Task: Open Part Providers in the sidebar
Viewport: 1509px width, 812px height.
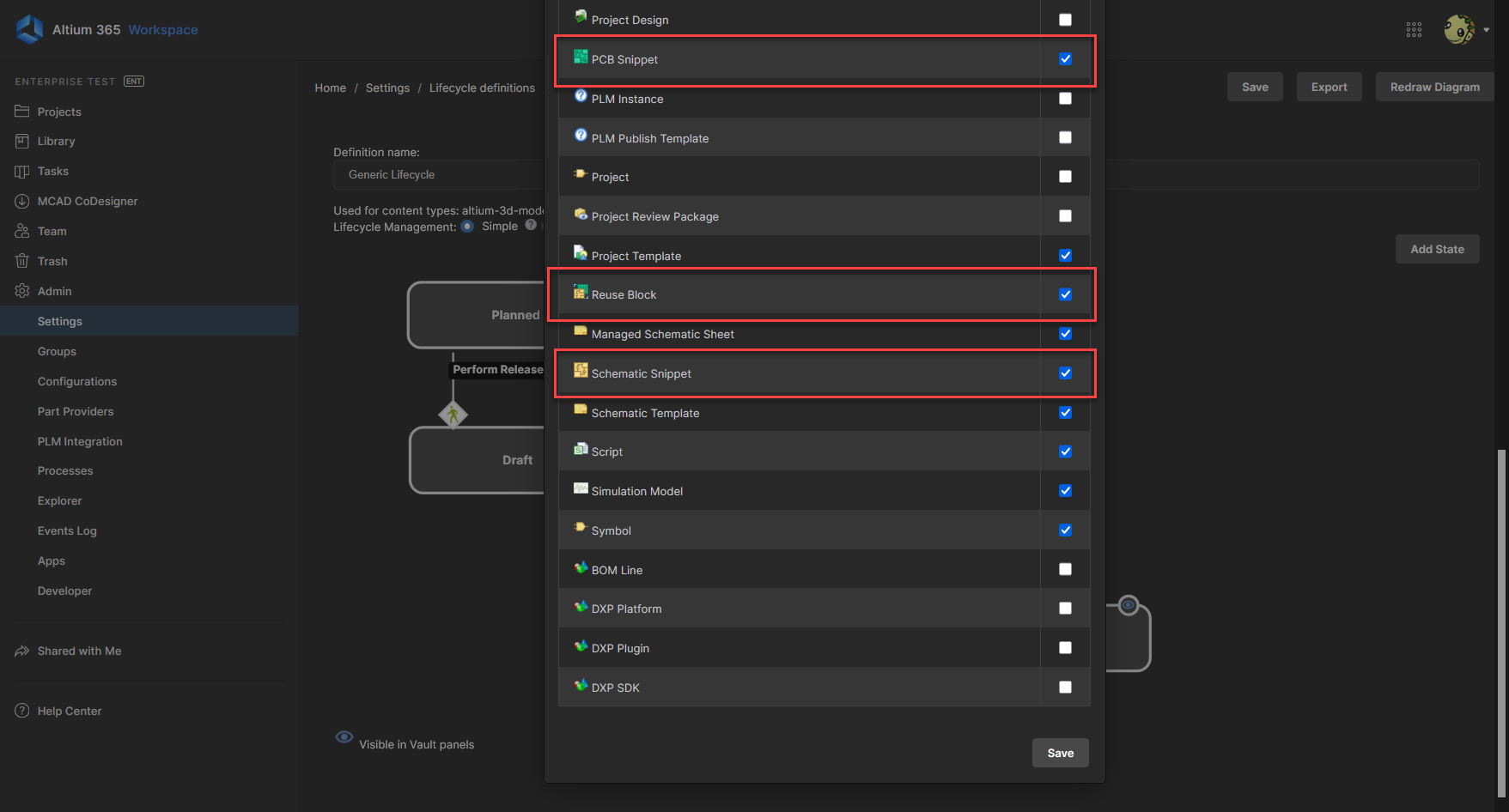Action: pyautogui.click(x=76, y=411)
